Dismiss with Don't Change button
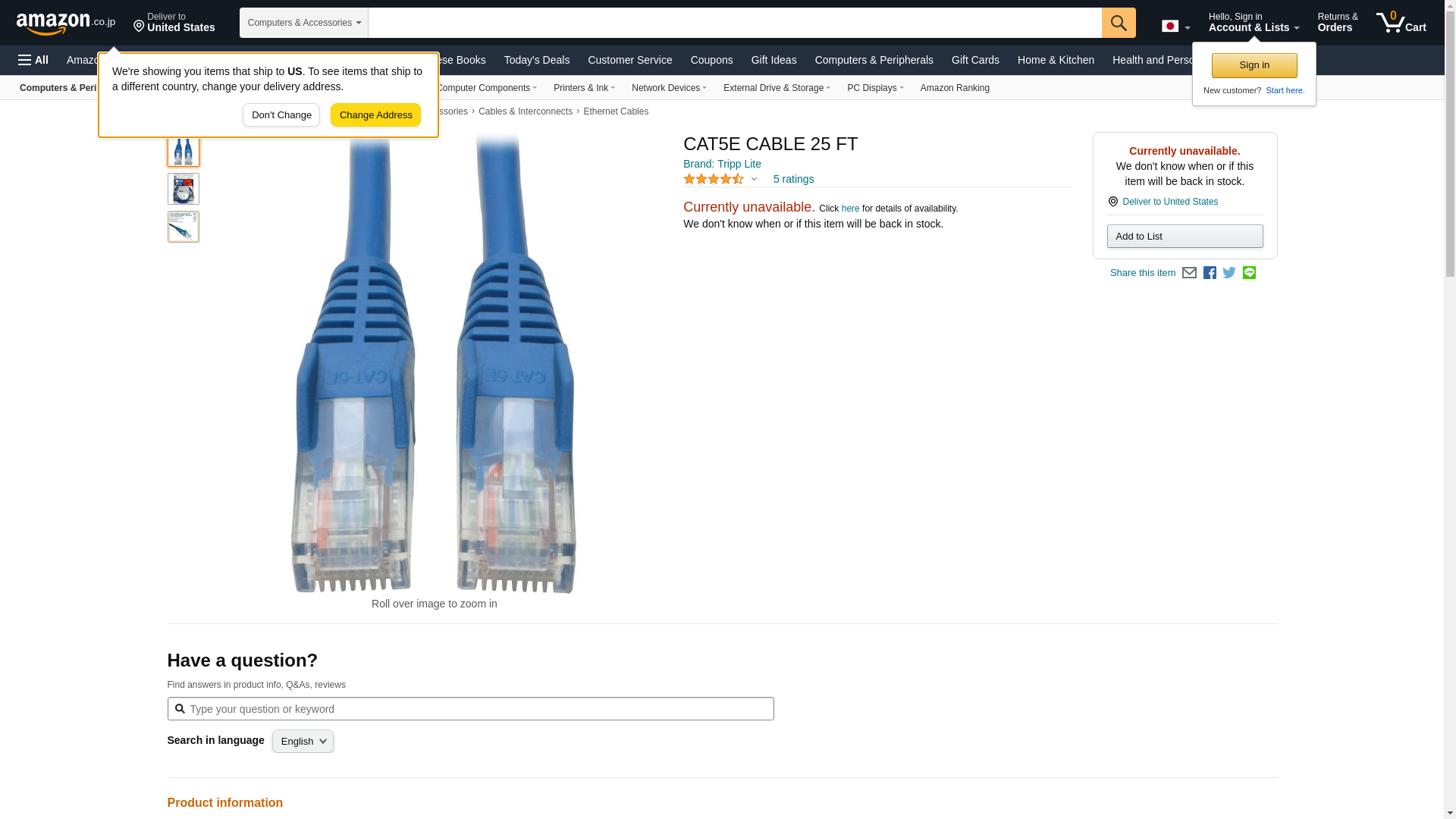The width and height of the screenshot is (1456, 819). click(281, 115)
